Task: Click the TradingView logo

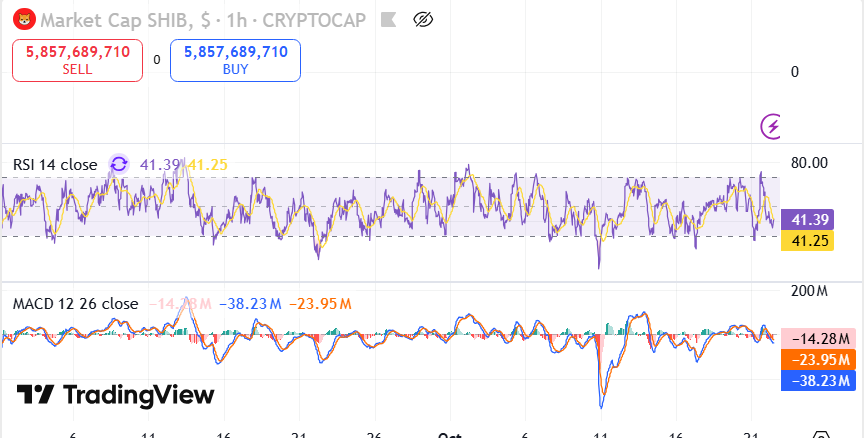Action: tap(115, 395)
